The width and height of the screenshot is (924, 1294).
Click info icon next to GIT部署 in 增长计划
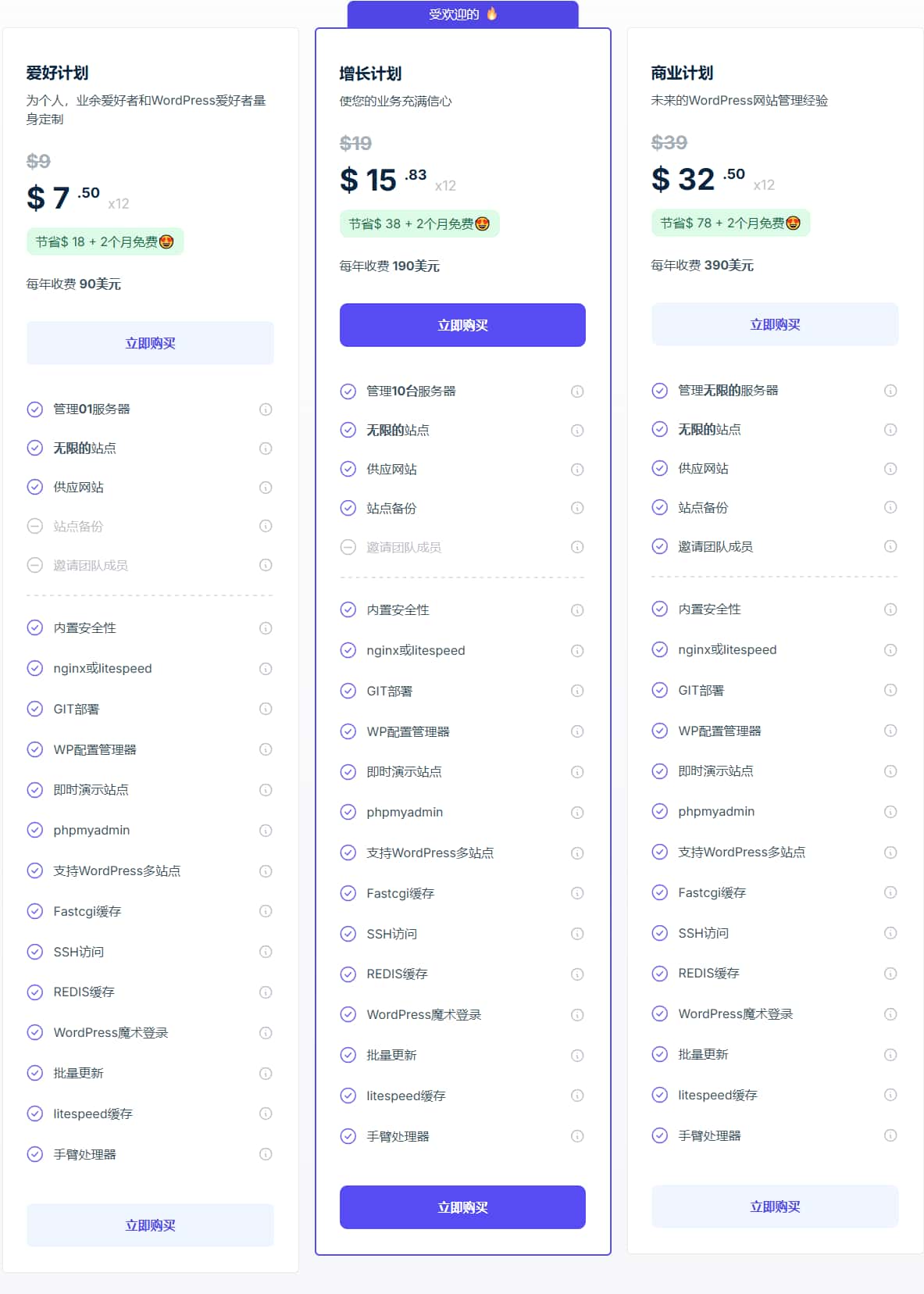[577, 691]
